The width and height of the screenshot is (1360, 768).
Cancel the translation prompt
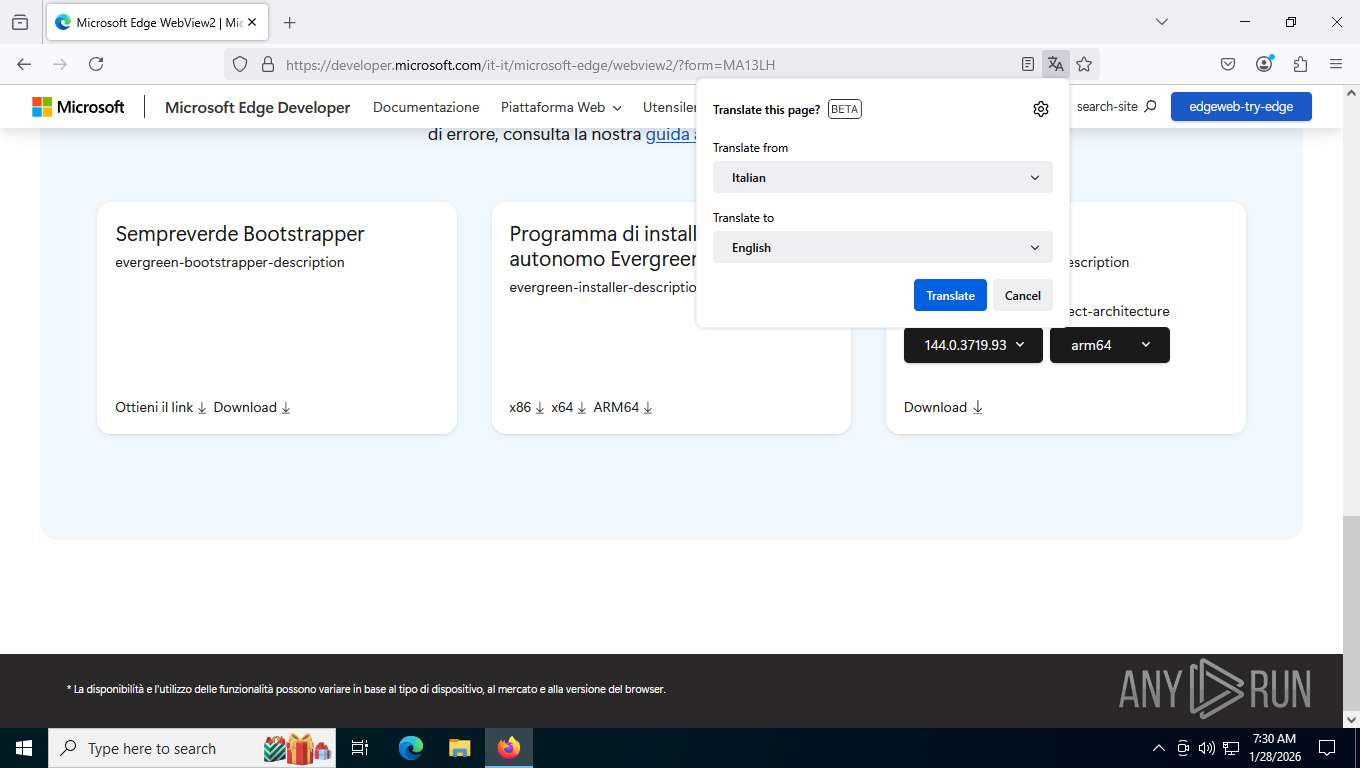click(x=1023, y=295)
